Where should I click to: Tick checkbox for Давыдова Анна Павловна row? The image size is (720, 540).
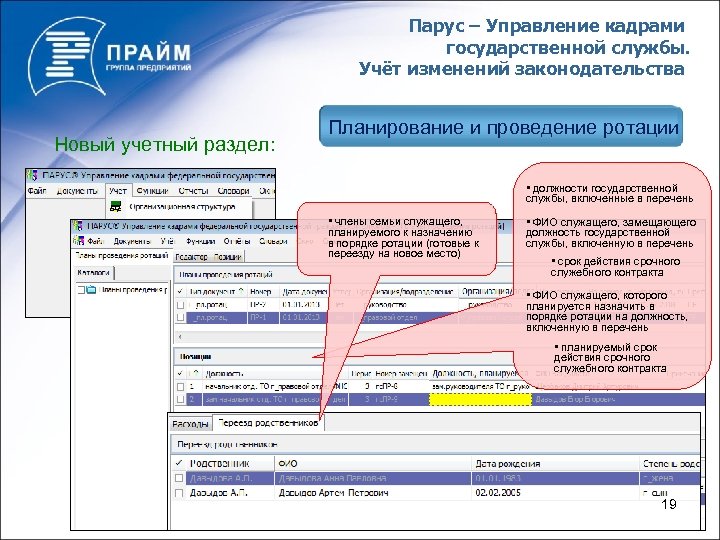point(179,478)
